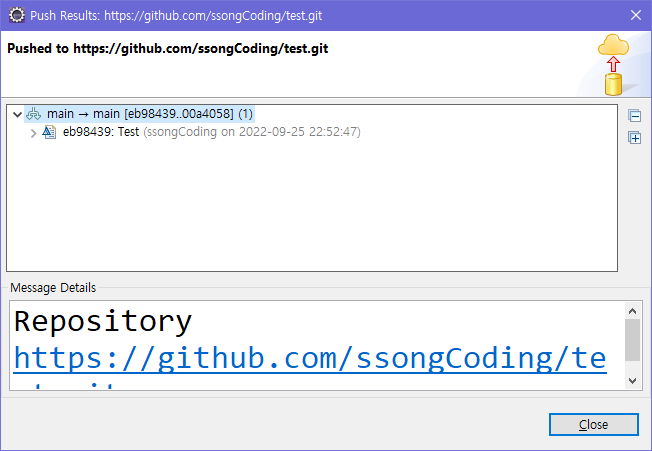This screenshot has width=652, height=451.
Task: Click the Eclipse icon in the title bar
Action: pyautogui.click(x=17, y=15)
